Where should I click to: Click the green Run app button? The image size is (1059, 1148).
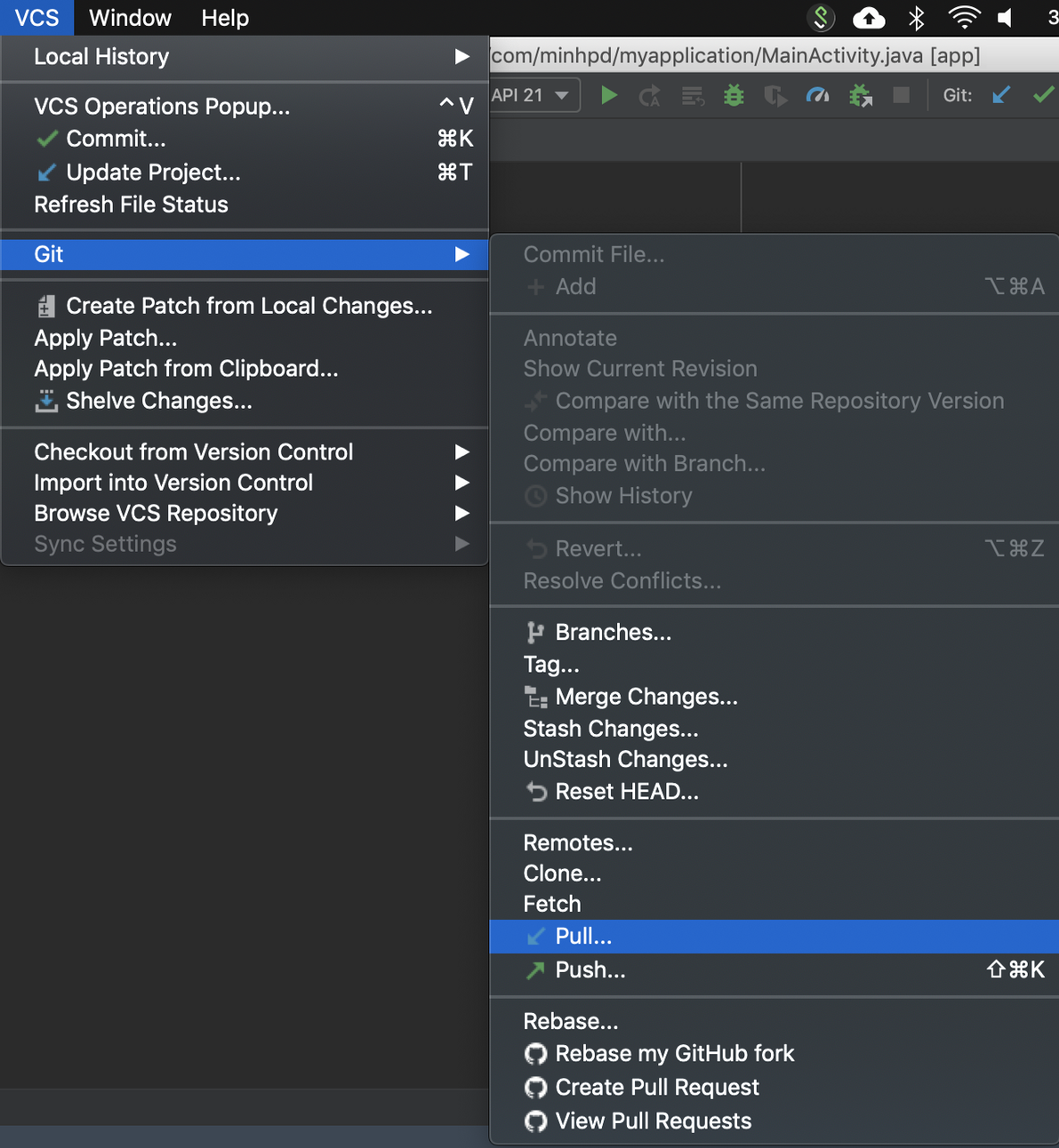[x=609, y=95]
